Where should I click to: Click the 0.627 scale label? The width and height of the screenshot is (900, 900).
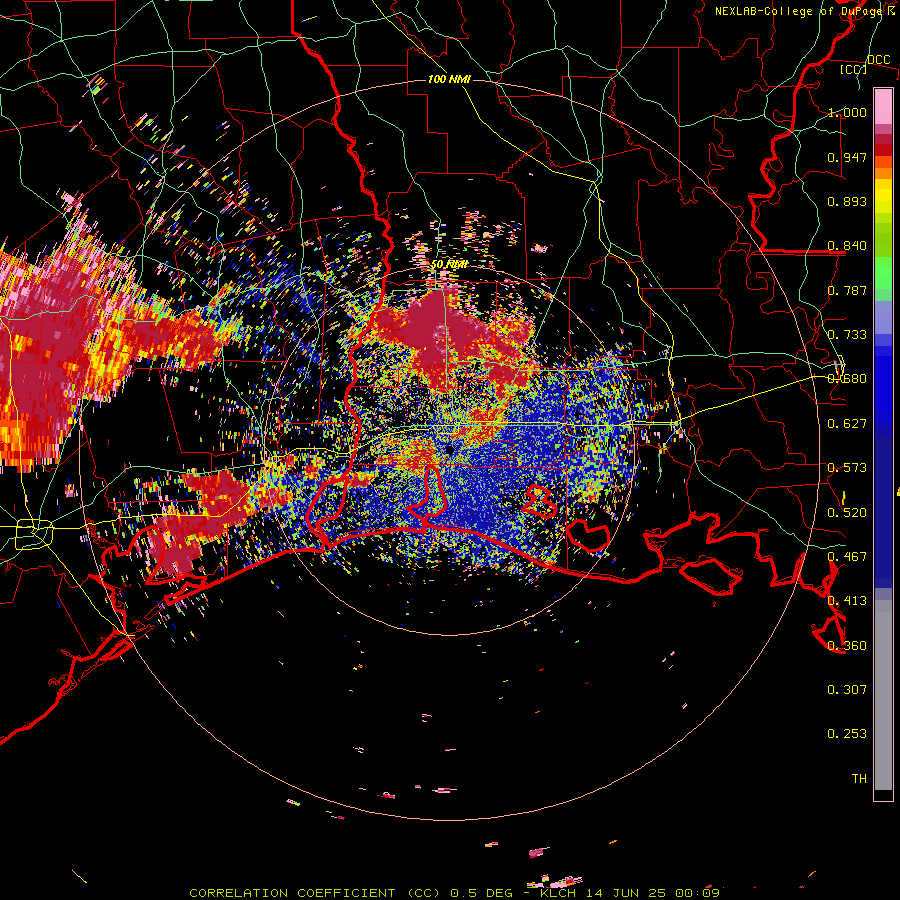coord(847,424)
